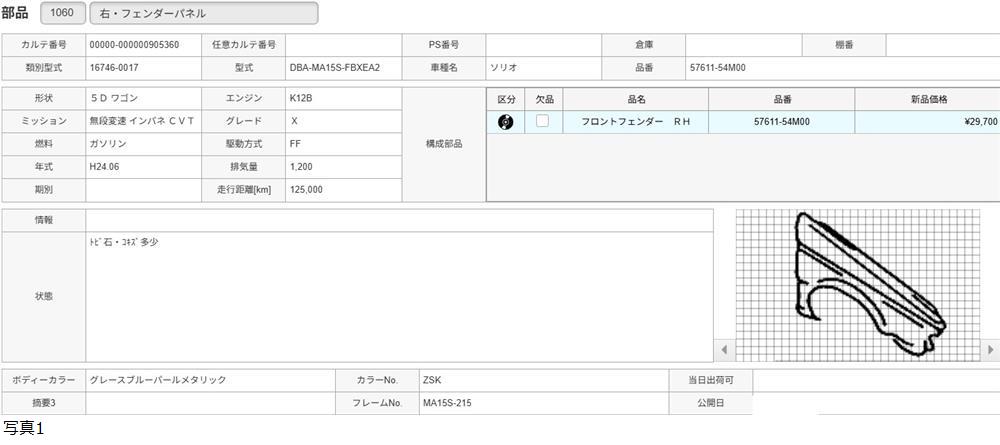Click the 右・フェンダーパネル part name field

[x=204, y=13]
